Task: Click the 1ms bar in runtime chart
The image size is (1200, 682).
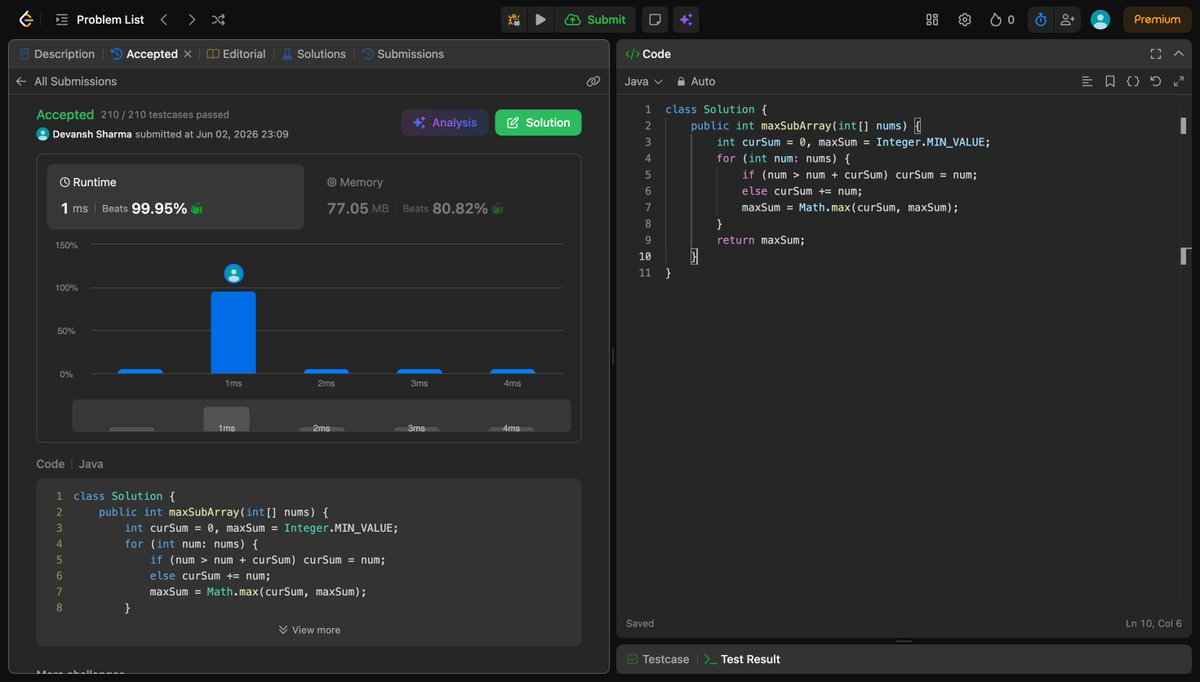Action: [x=233, y=333]
